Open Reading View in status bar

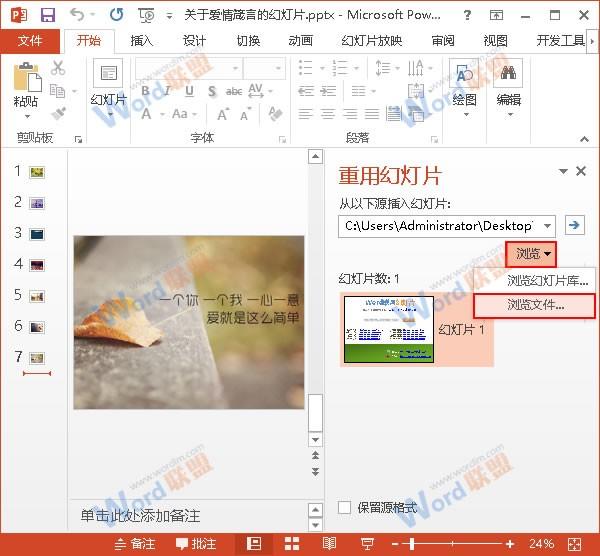click(329, 544)
